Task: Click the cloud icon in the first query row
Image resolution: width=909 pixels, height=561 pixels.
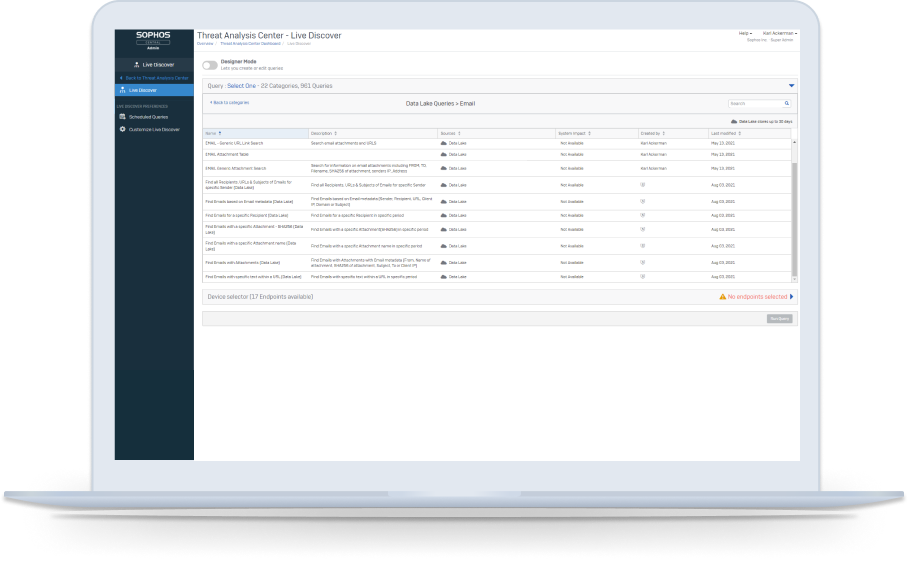Action: point(443,143)
